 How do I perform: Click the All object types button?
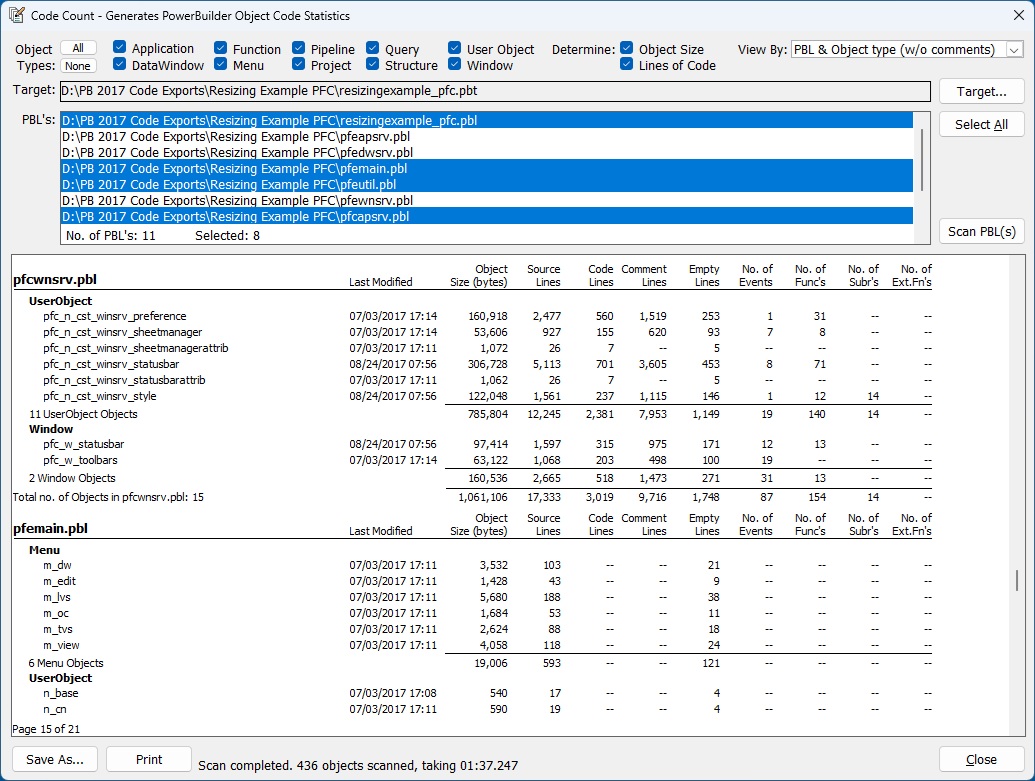[78, 46]
